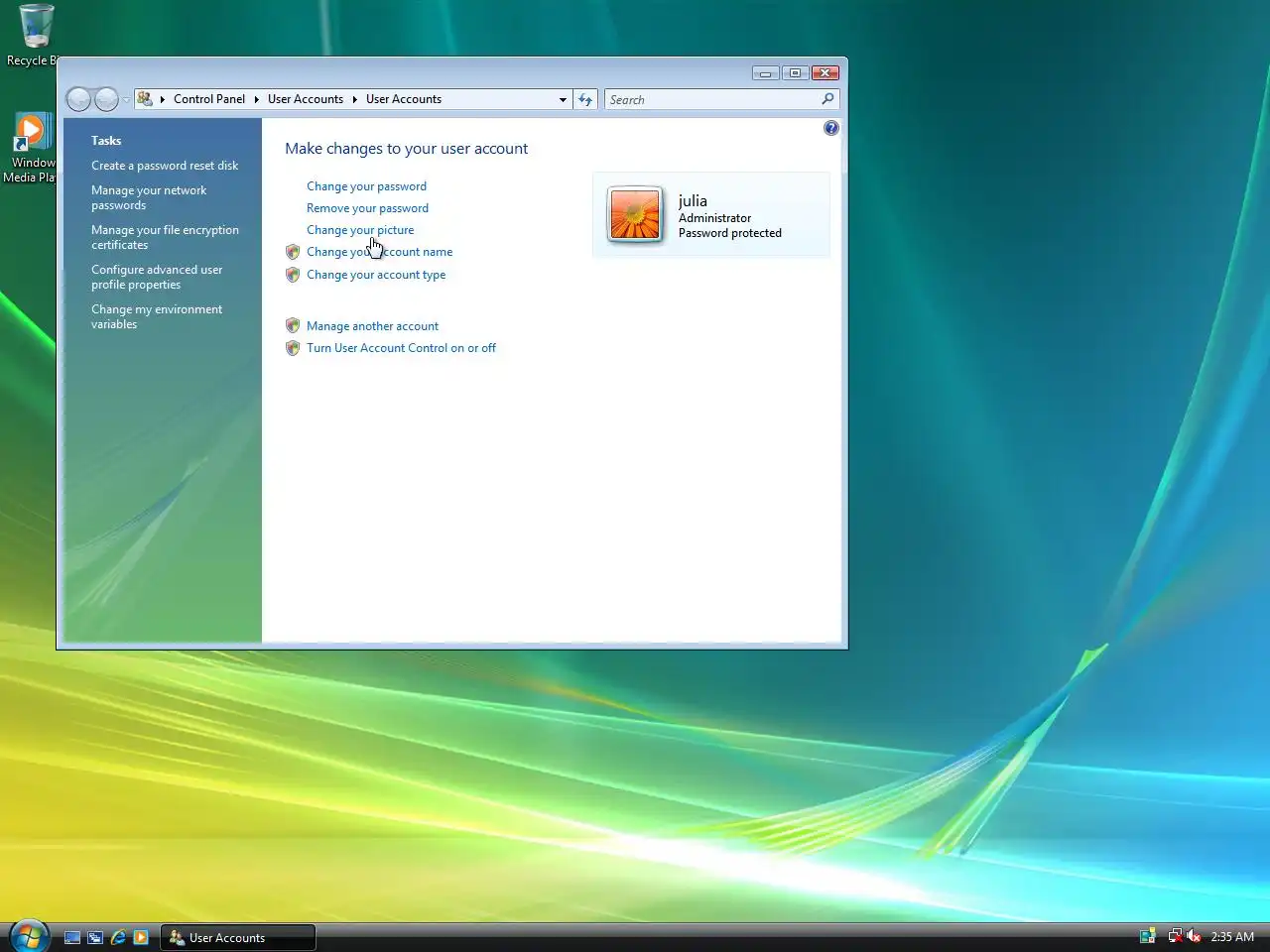Click Switch Between Windows quick launch icon
Screen dimensions: 1270x952
coord(95,937)
